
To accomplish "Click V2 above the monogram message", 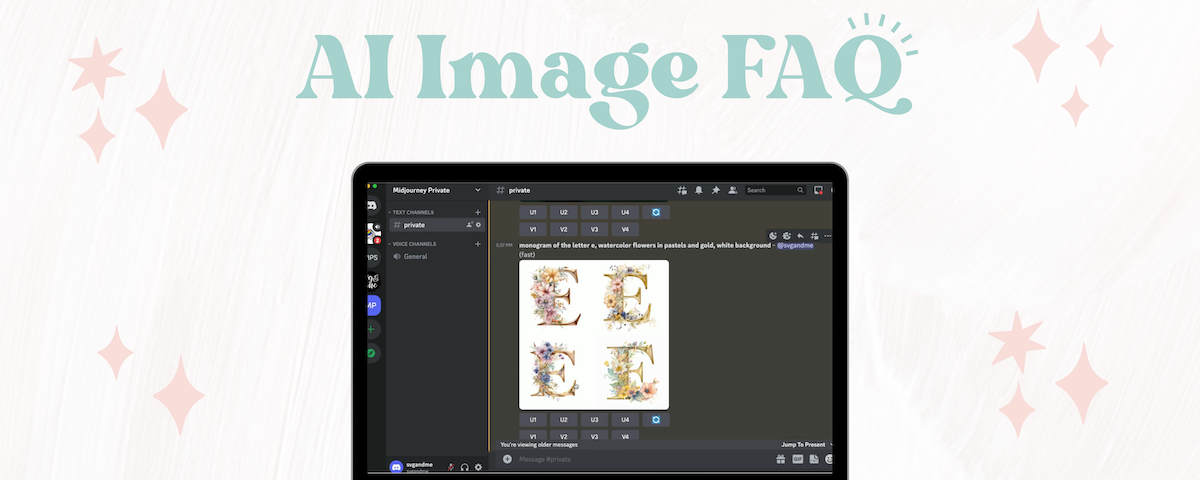I will [564, 229].
